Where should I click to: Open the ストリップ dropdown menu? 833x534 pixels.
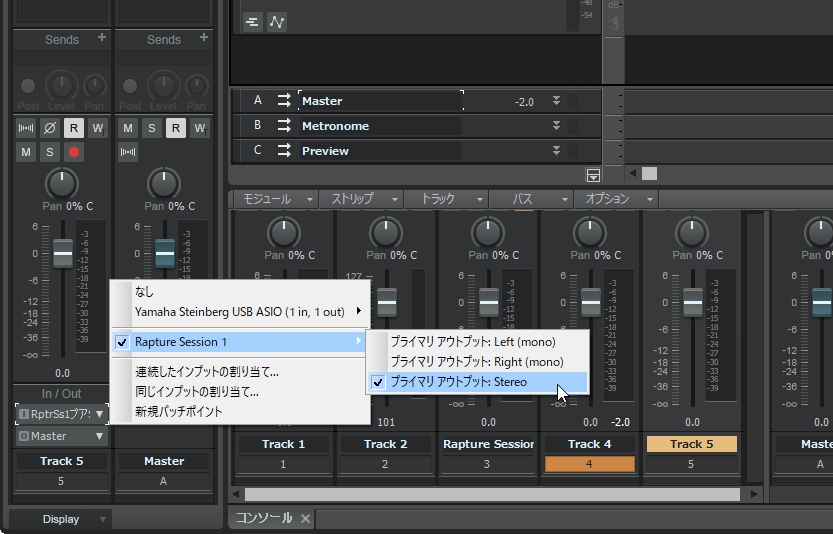pos(361,199)
